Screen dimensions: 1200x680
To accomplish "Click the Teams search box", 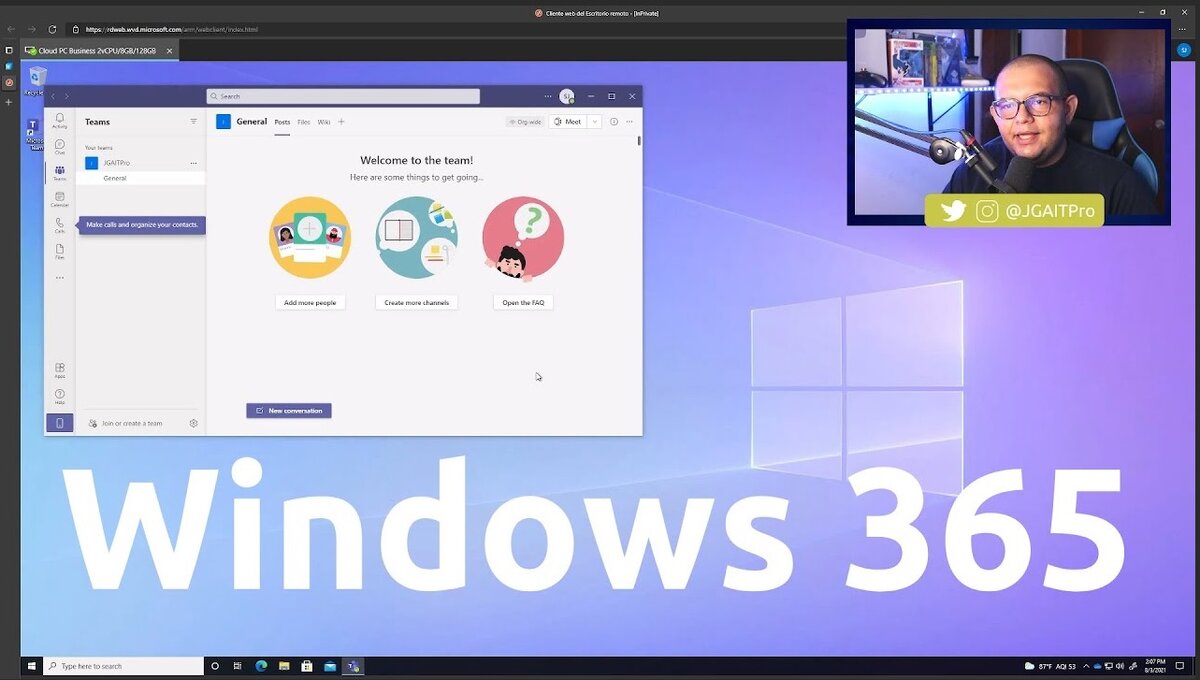I will (x=343, y=96).
